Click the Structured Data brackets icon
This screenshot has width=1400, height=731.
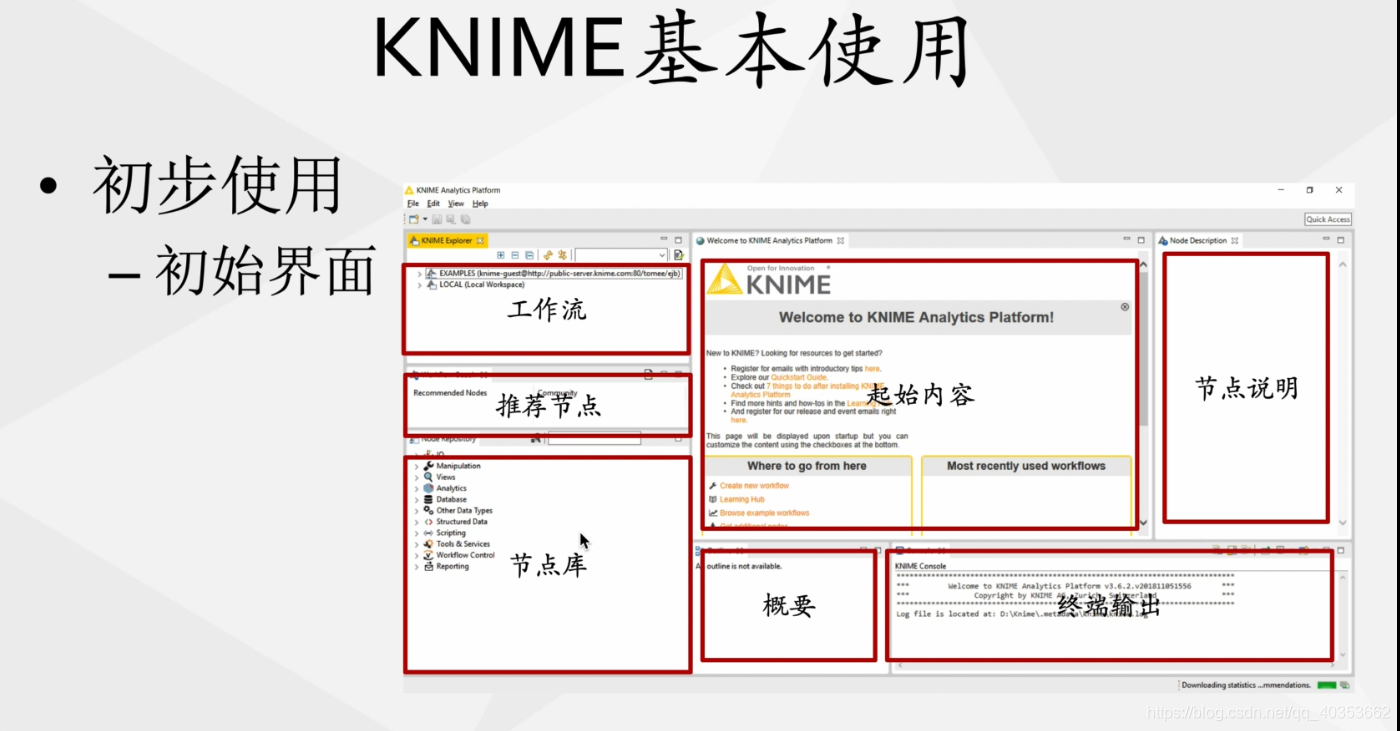pos(429,521)
